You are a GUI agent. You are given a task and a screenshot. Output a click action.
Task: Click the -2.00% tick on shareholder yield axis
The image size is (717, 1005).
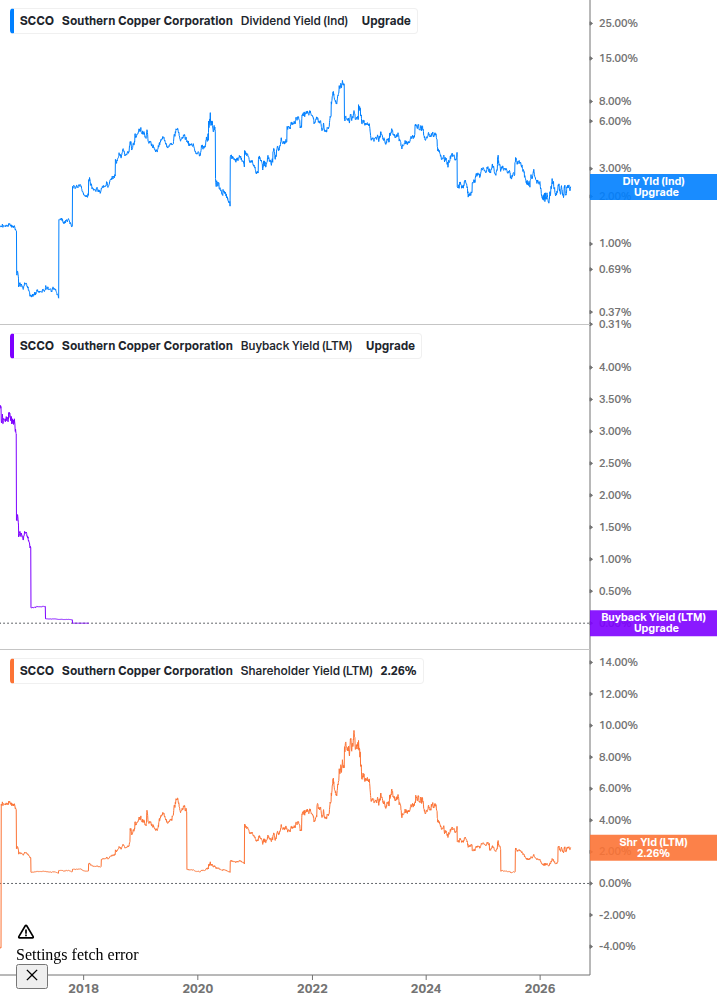(617, 915)
